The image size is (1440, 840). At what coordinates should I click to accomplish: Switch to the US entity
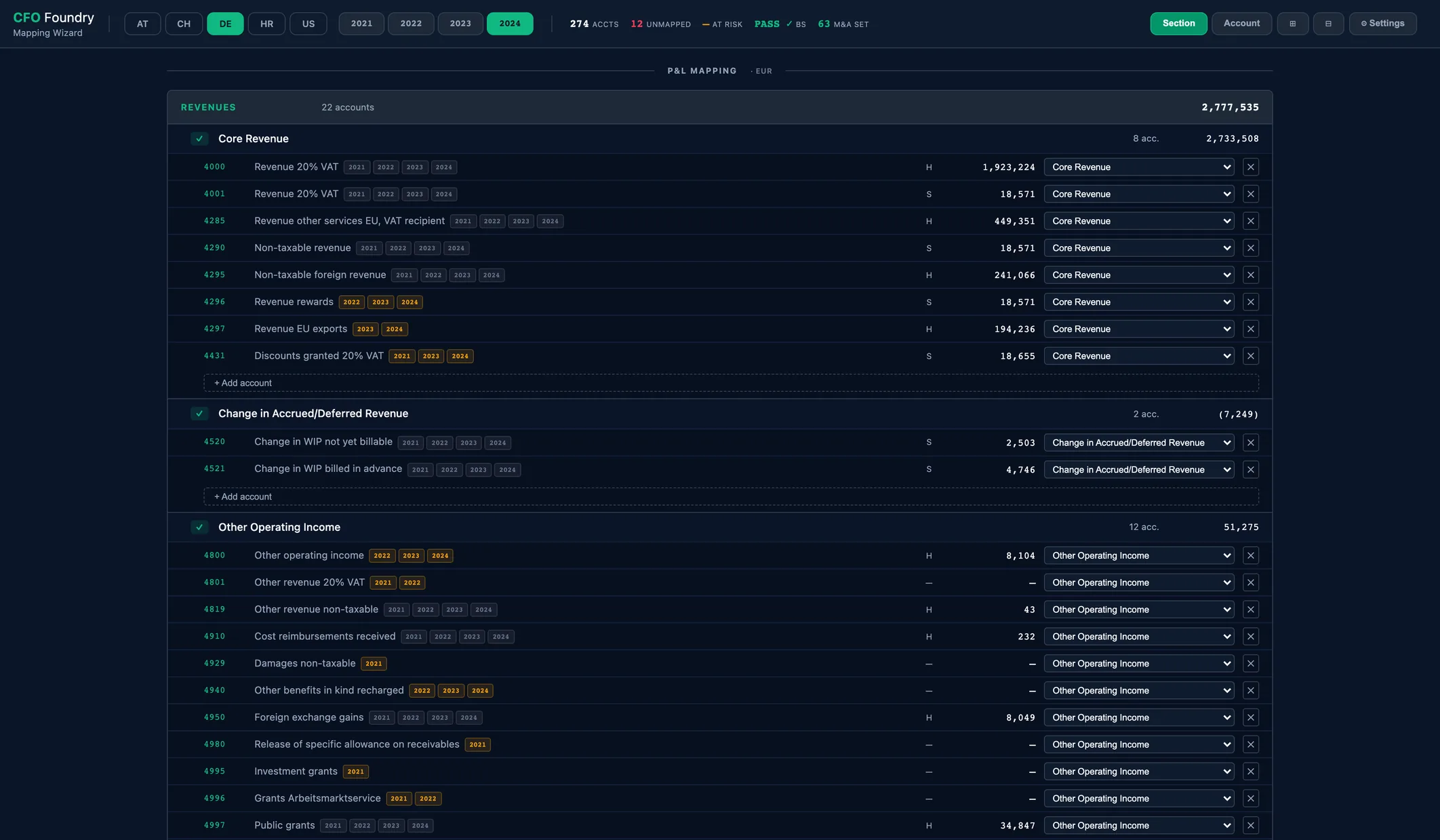coord(308,24)
